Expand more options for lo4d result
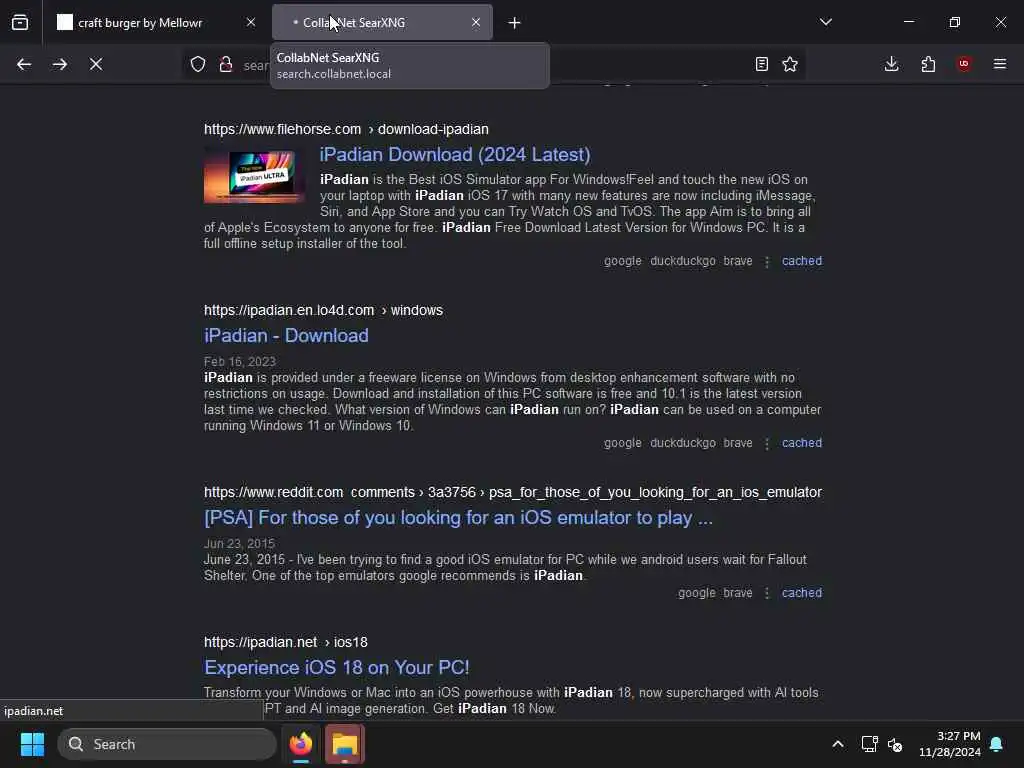1024x768 pixels. coord(767,443)
